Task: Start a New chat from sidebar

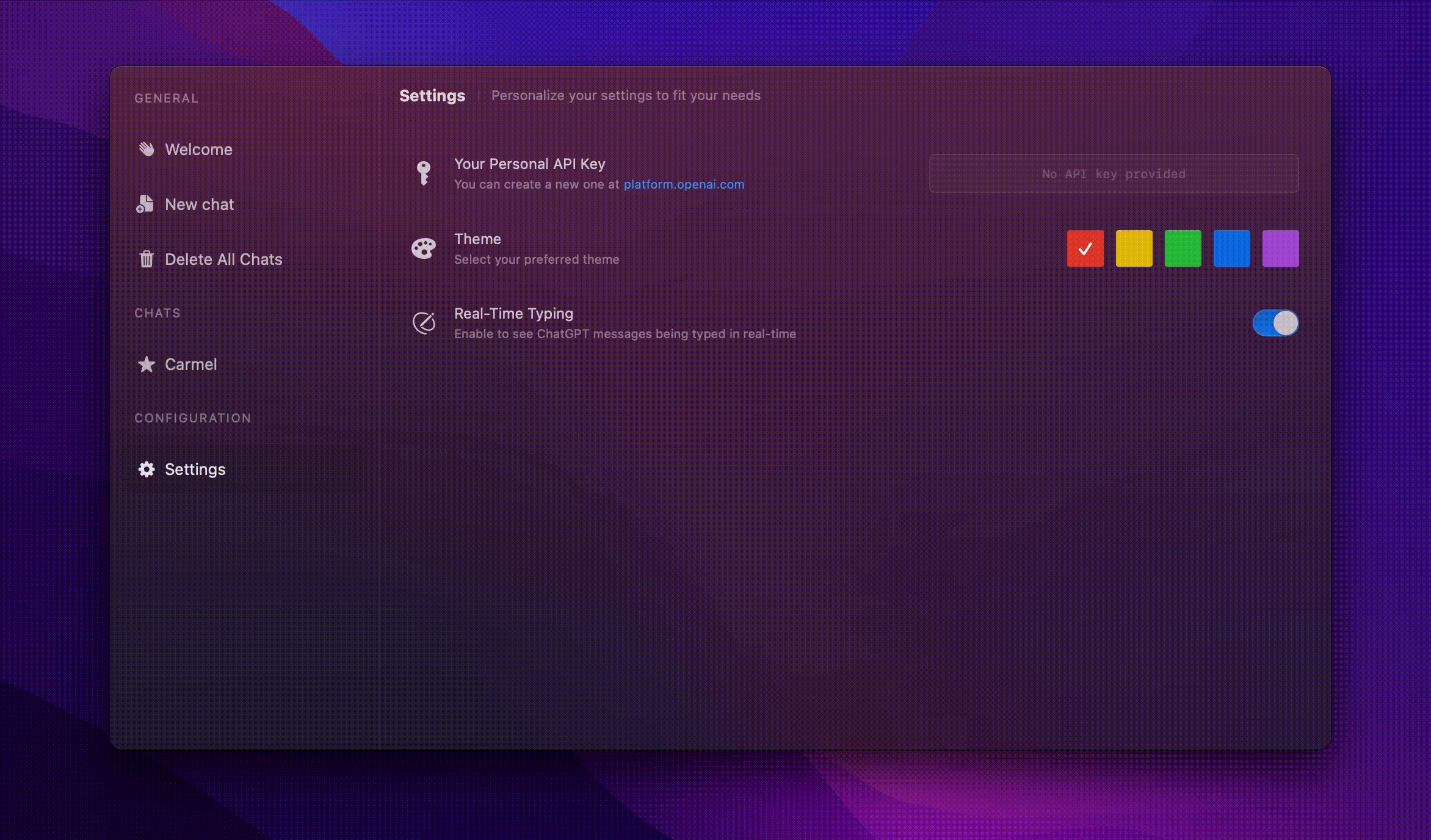Action: (x=199, y=205)
